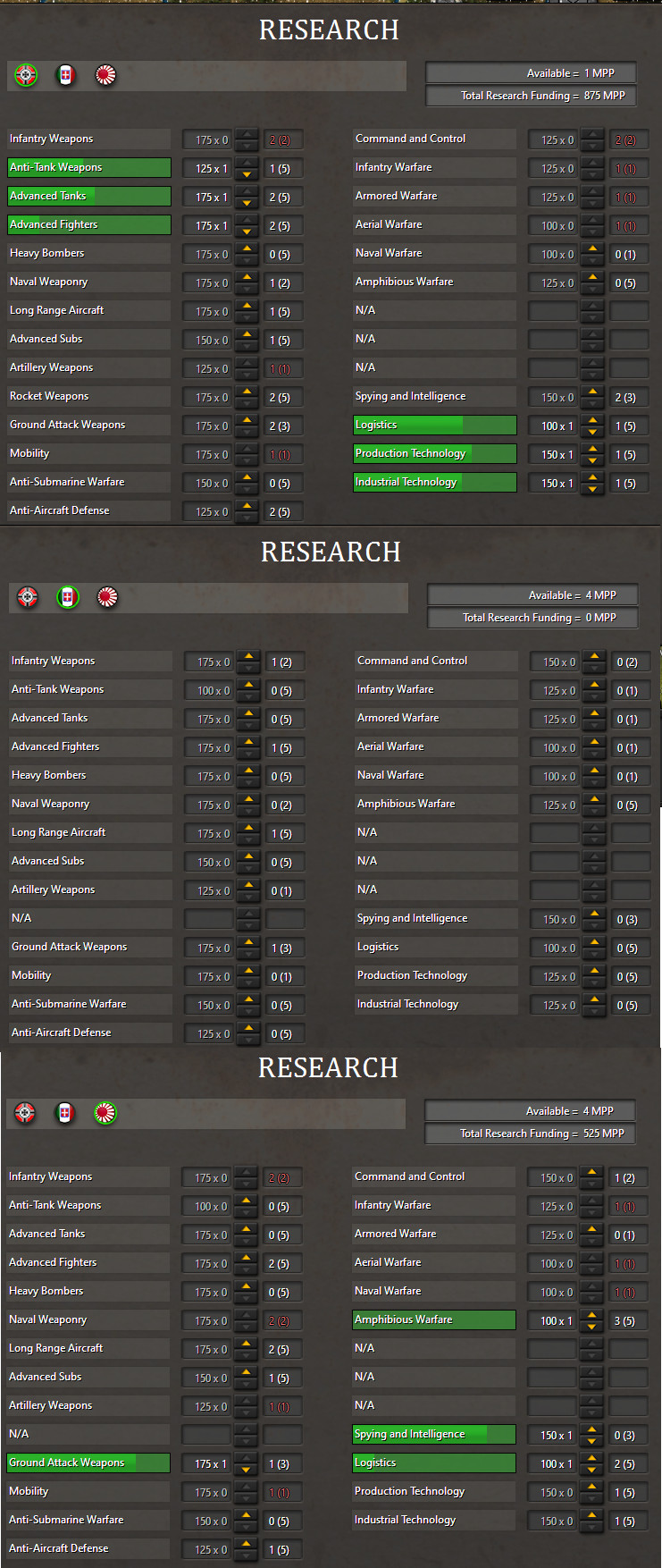662x1568 pixels.
Task: Increase Naval Warfare funding in the 875 MPP panel
Action: [x=593, y=249]
